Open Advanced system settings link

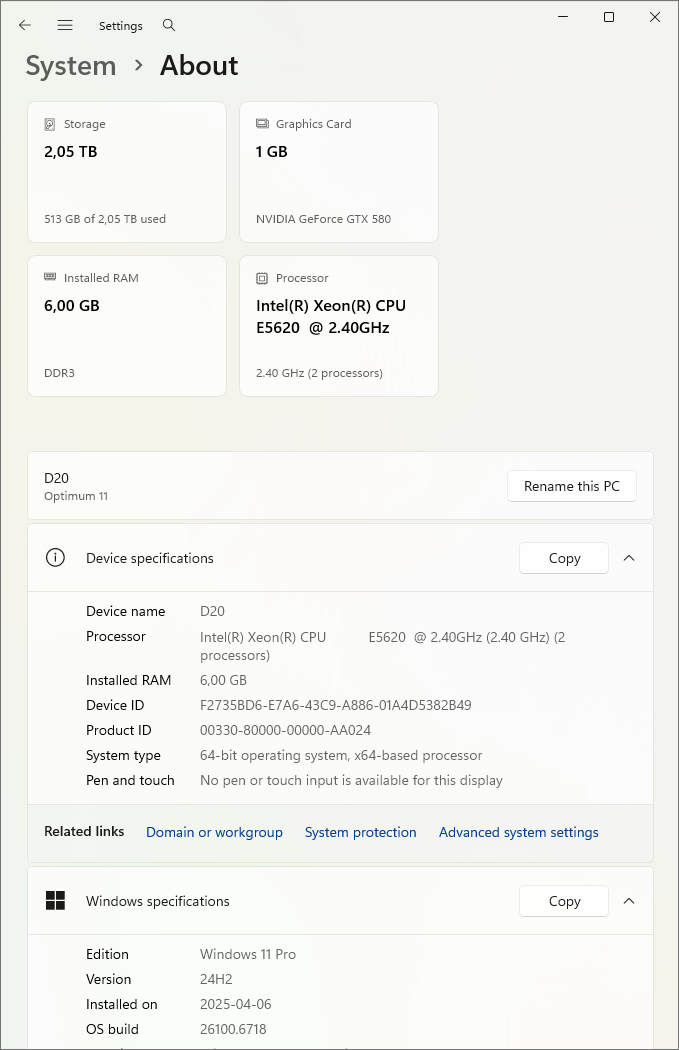[x=518, y=832]
